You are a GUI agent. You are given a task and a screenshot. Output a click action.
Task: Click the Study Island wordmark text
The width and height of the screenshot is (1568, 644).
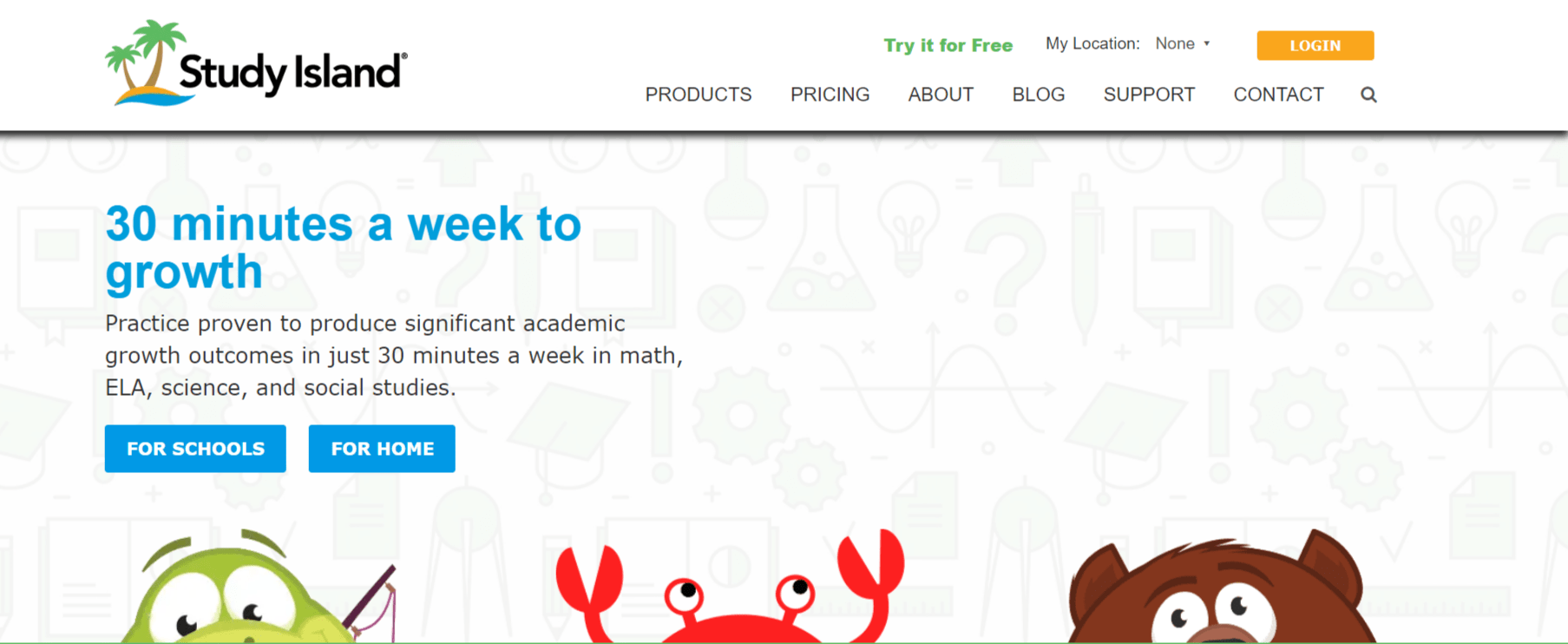click(292, 73)
